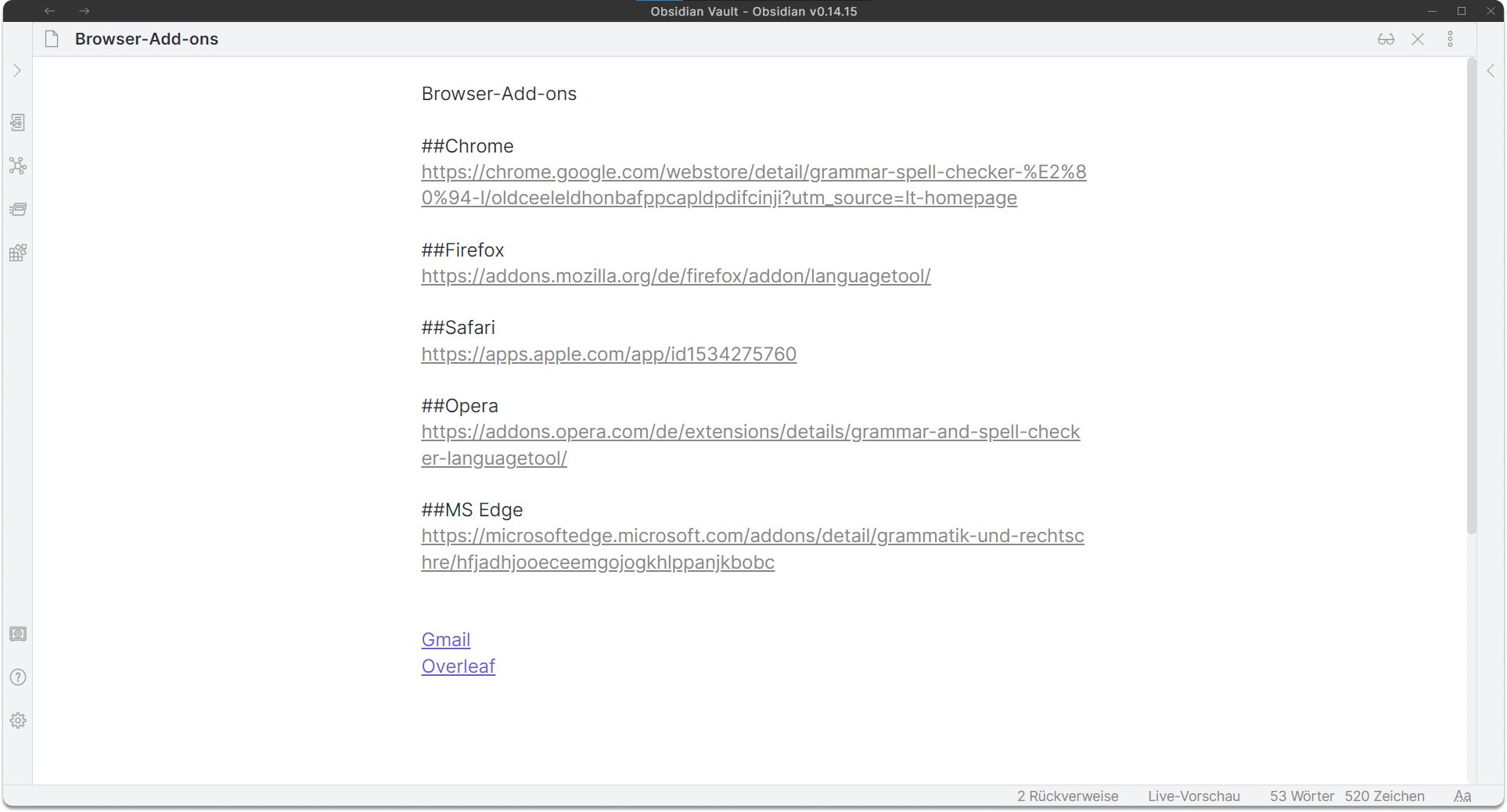1507x812 pixels.
Task: Open the Opera addons extension link
Action: click(x=750, y=445)
